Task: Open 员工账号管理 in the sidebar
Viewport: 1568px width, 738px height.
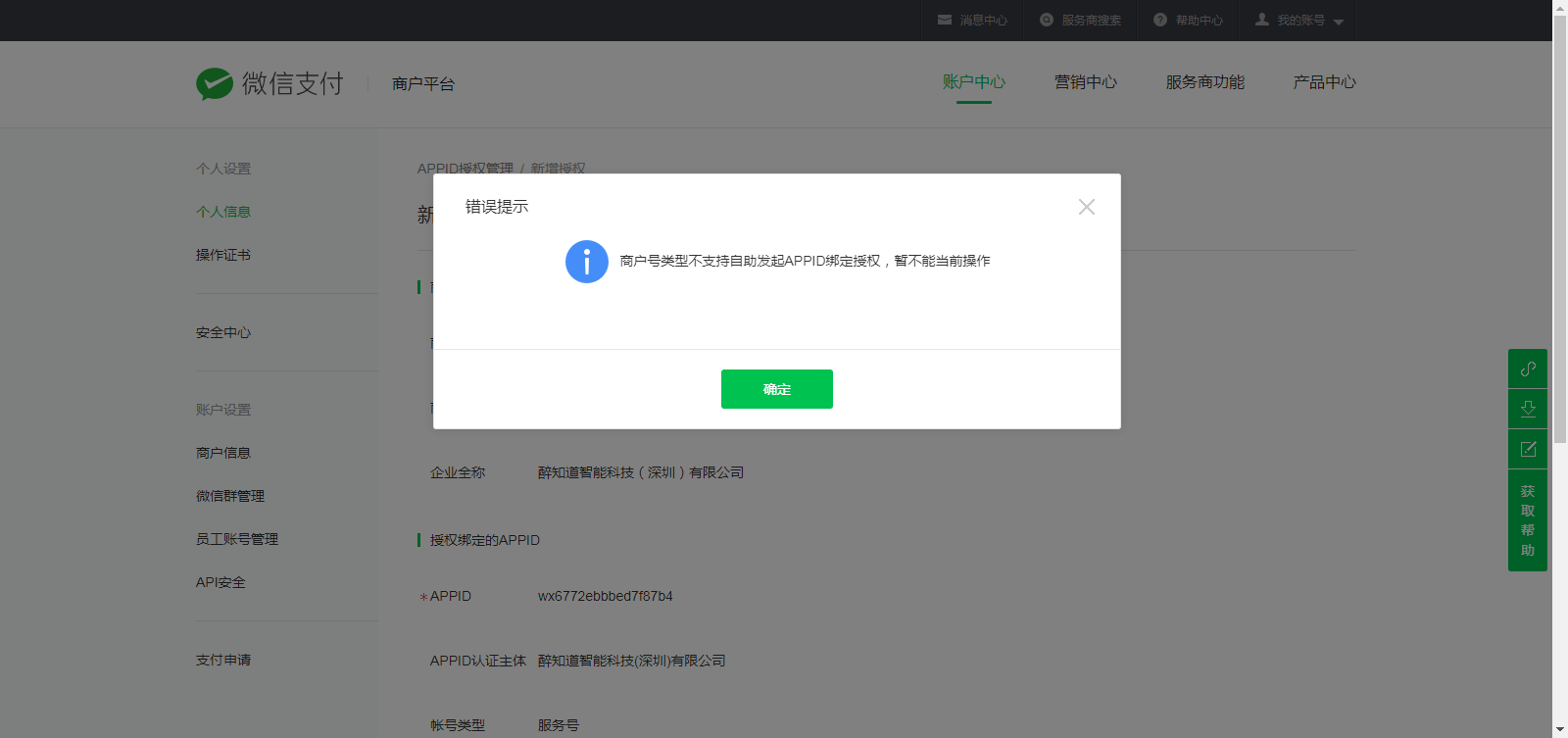Action: (237, 539)
